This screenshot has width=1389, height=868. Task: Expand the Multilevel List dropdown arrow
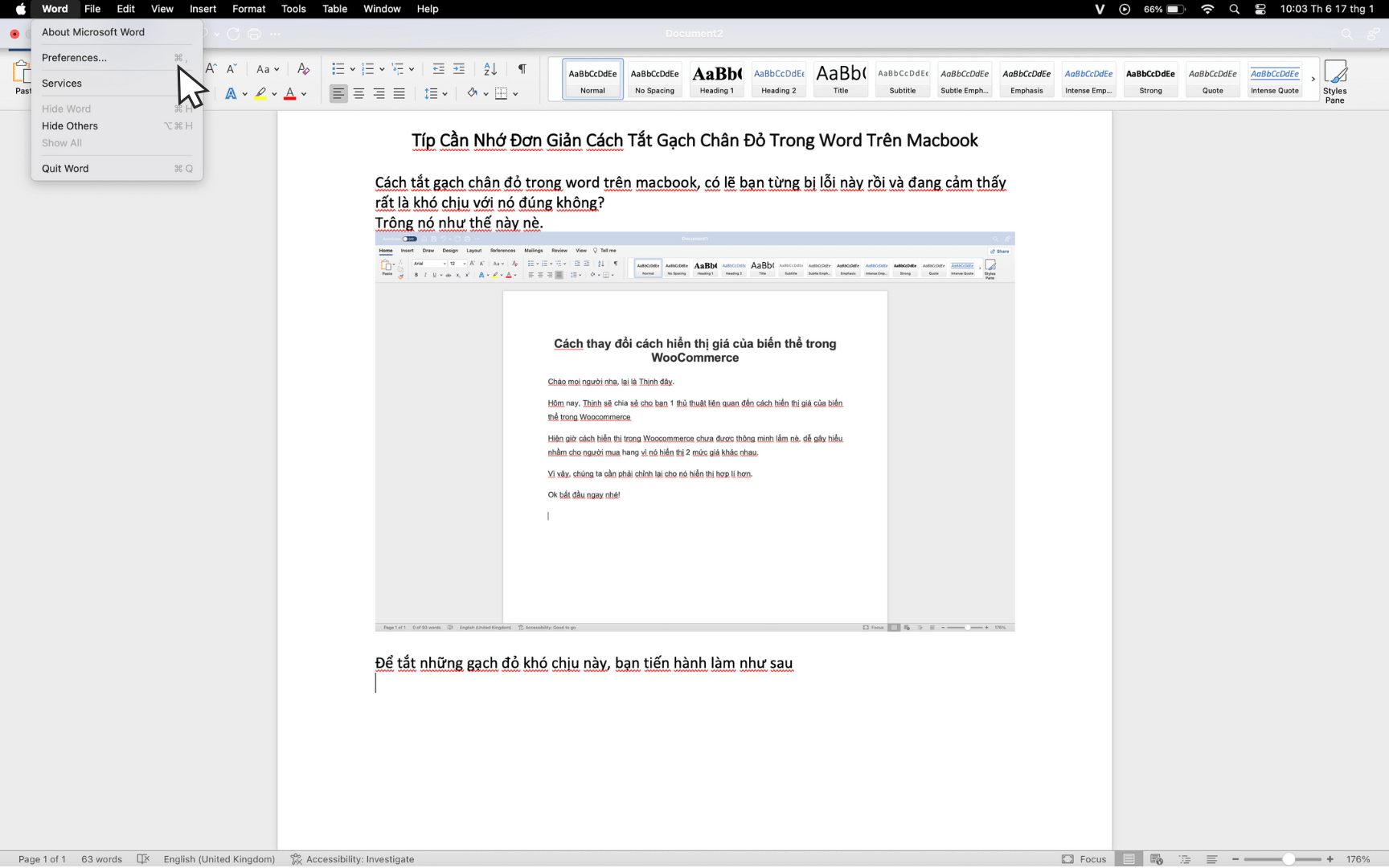coord(412,69)
